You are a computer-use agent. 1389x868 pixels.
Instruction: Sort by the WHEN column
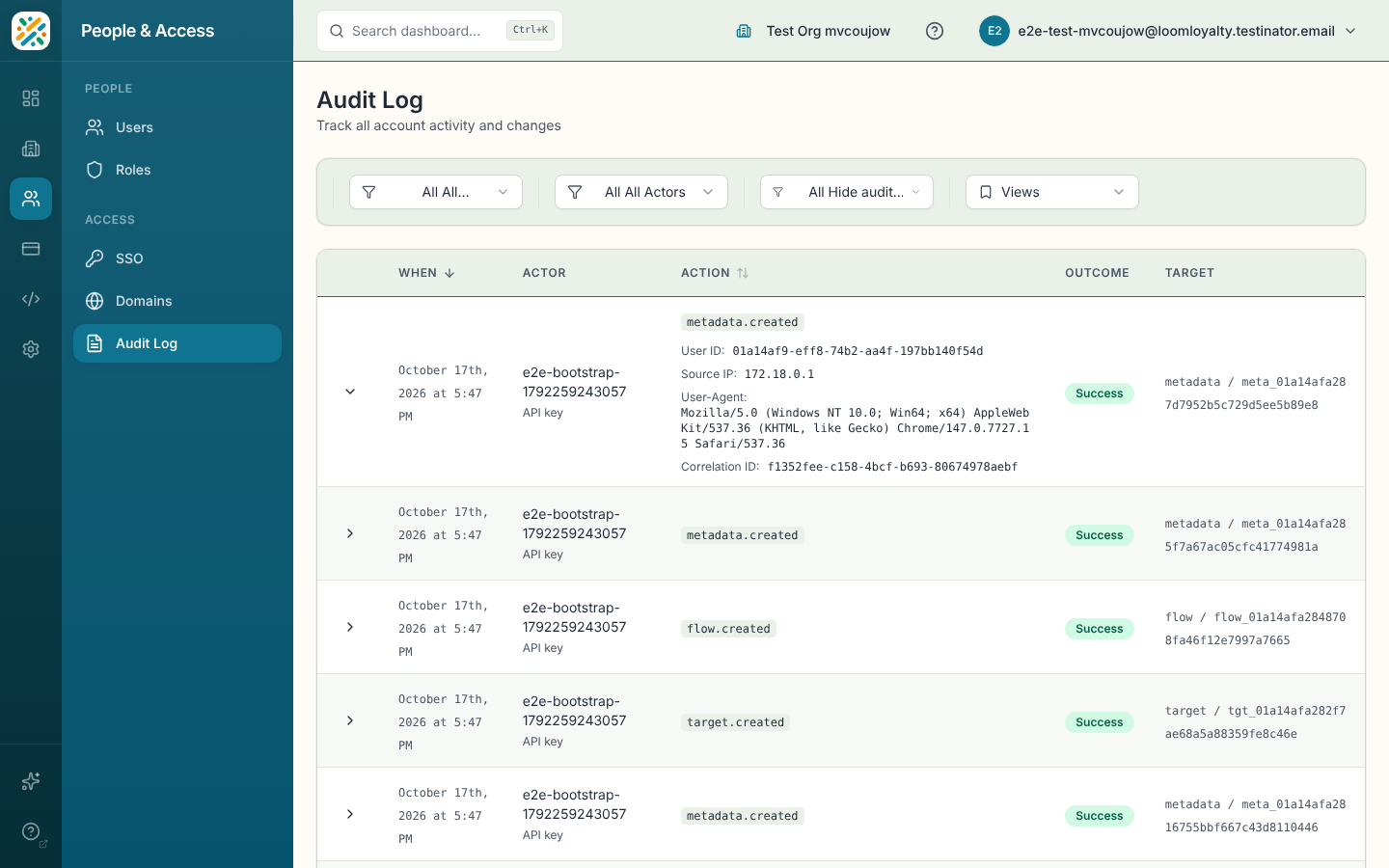pos(426,273)
